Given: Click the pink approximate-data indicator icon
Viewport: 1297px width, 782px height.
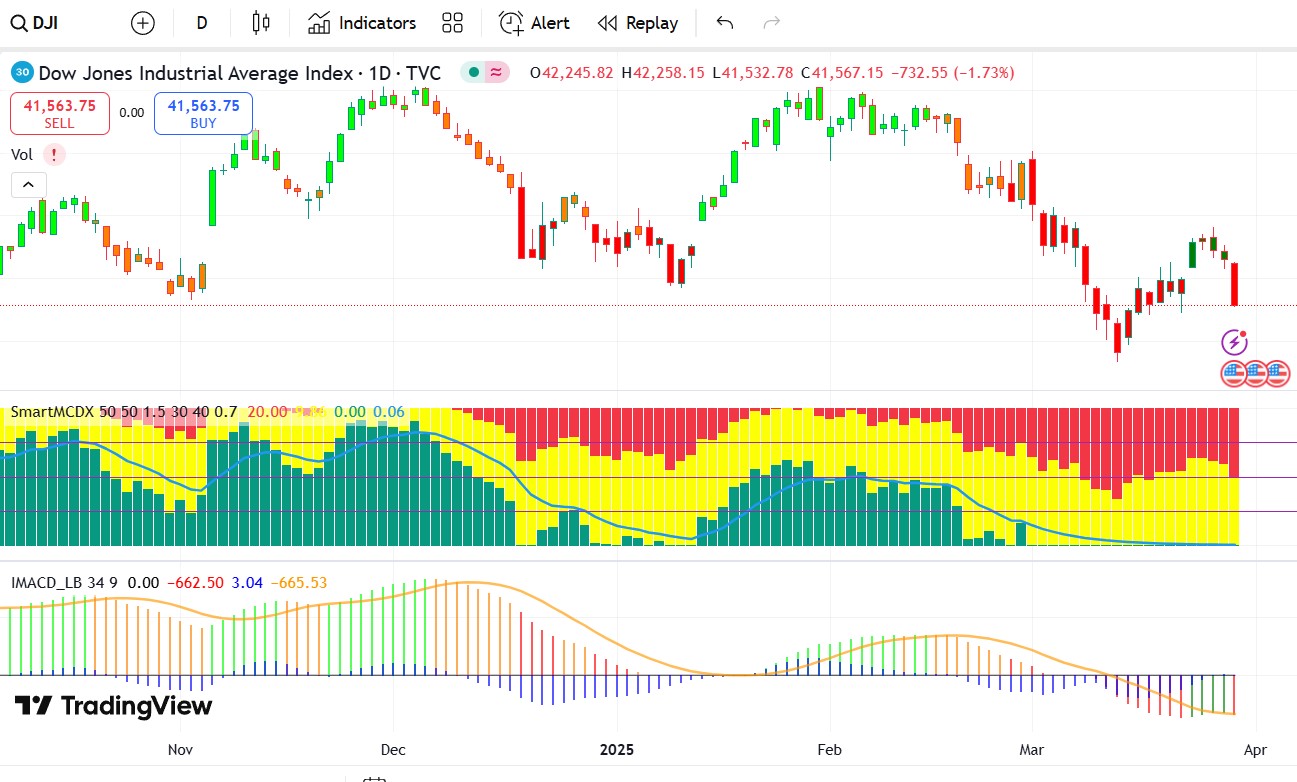Looking at the screenshot, I should click(496, 73).
